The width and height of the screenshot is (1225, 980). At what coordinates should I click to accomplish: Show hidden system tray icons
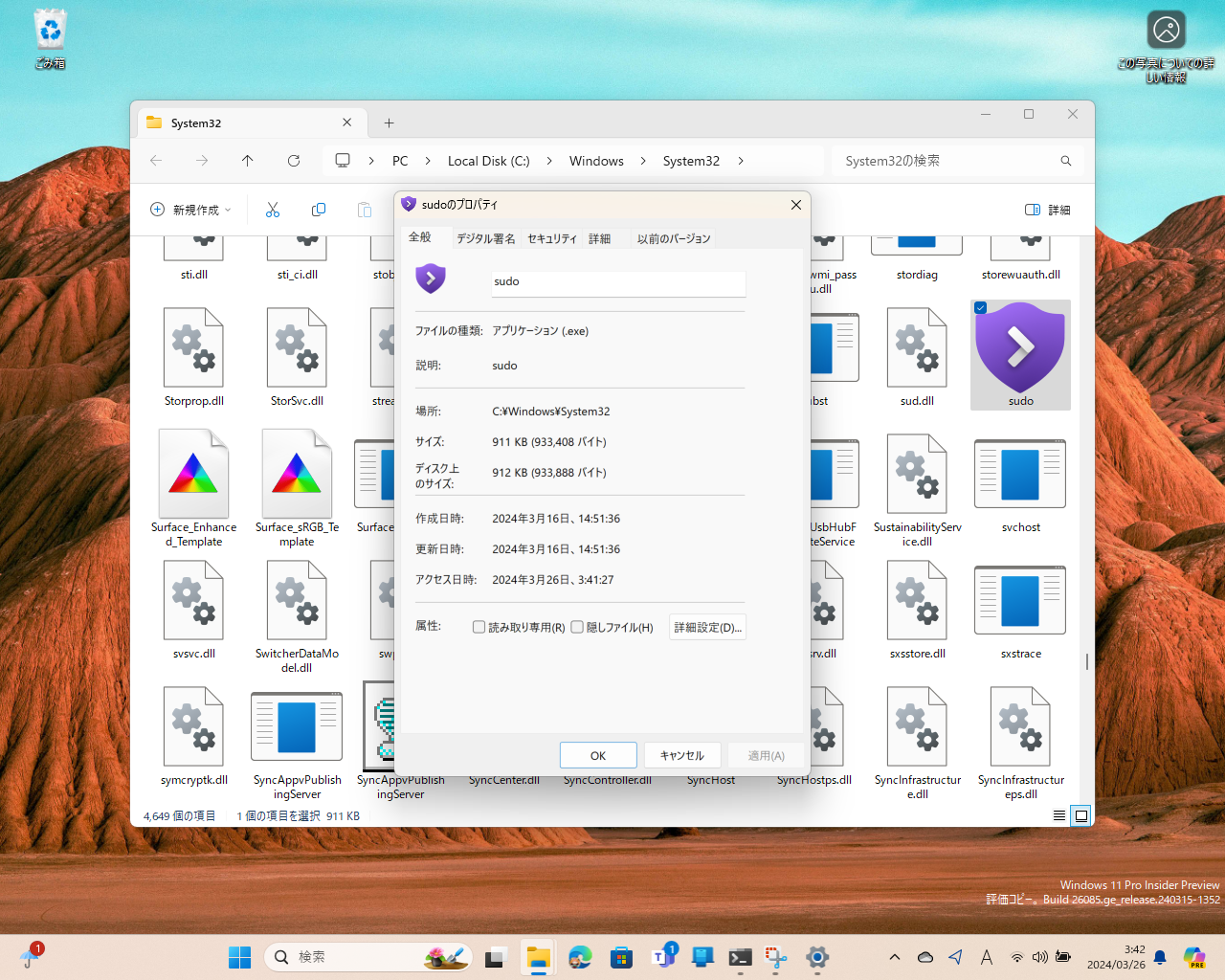point(894,957)
